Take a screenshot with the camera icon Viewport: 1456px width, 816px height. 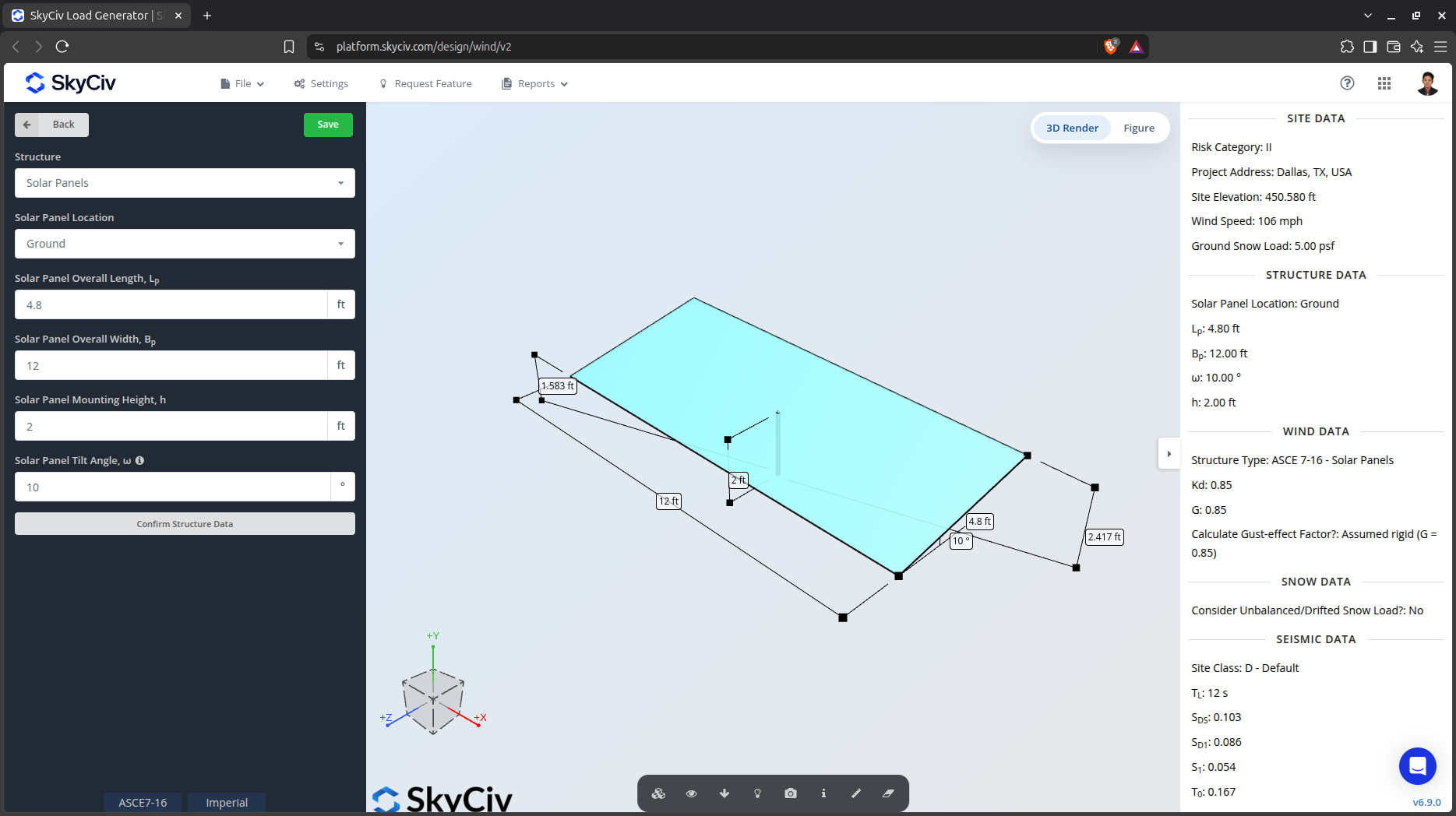[x=791, y=793]
